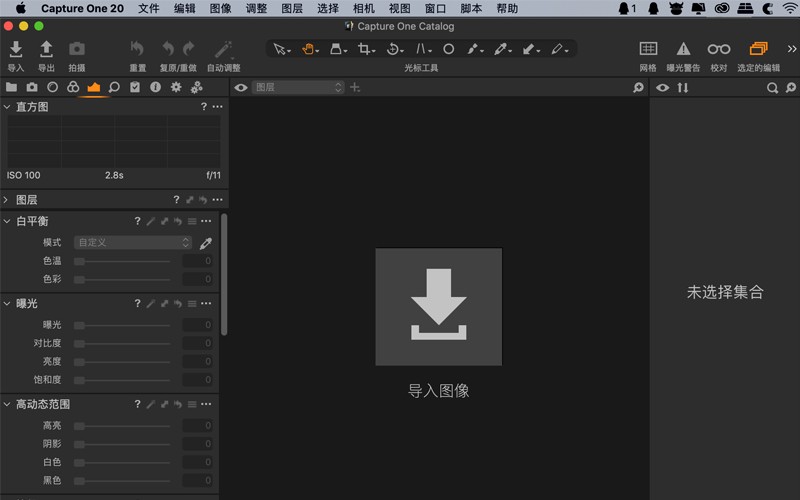This screenshot has height=500, width=800.
Task: Open the Metadata info tool tab
Action: tap(155, 87)
